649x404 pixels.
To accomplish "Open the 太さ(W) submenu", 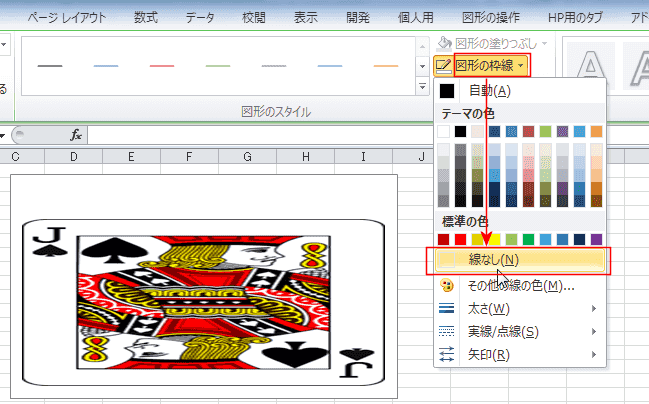I will 520,309.
